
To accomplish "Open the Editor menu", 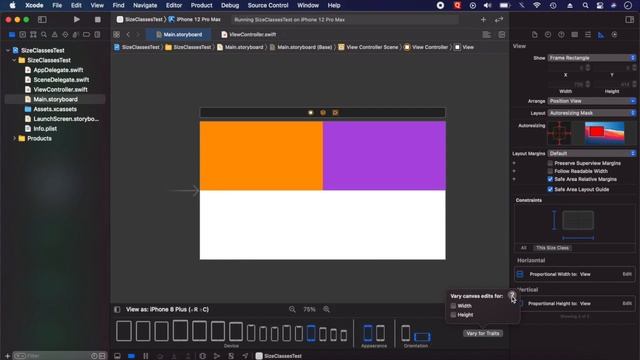I will [174, 5].
